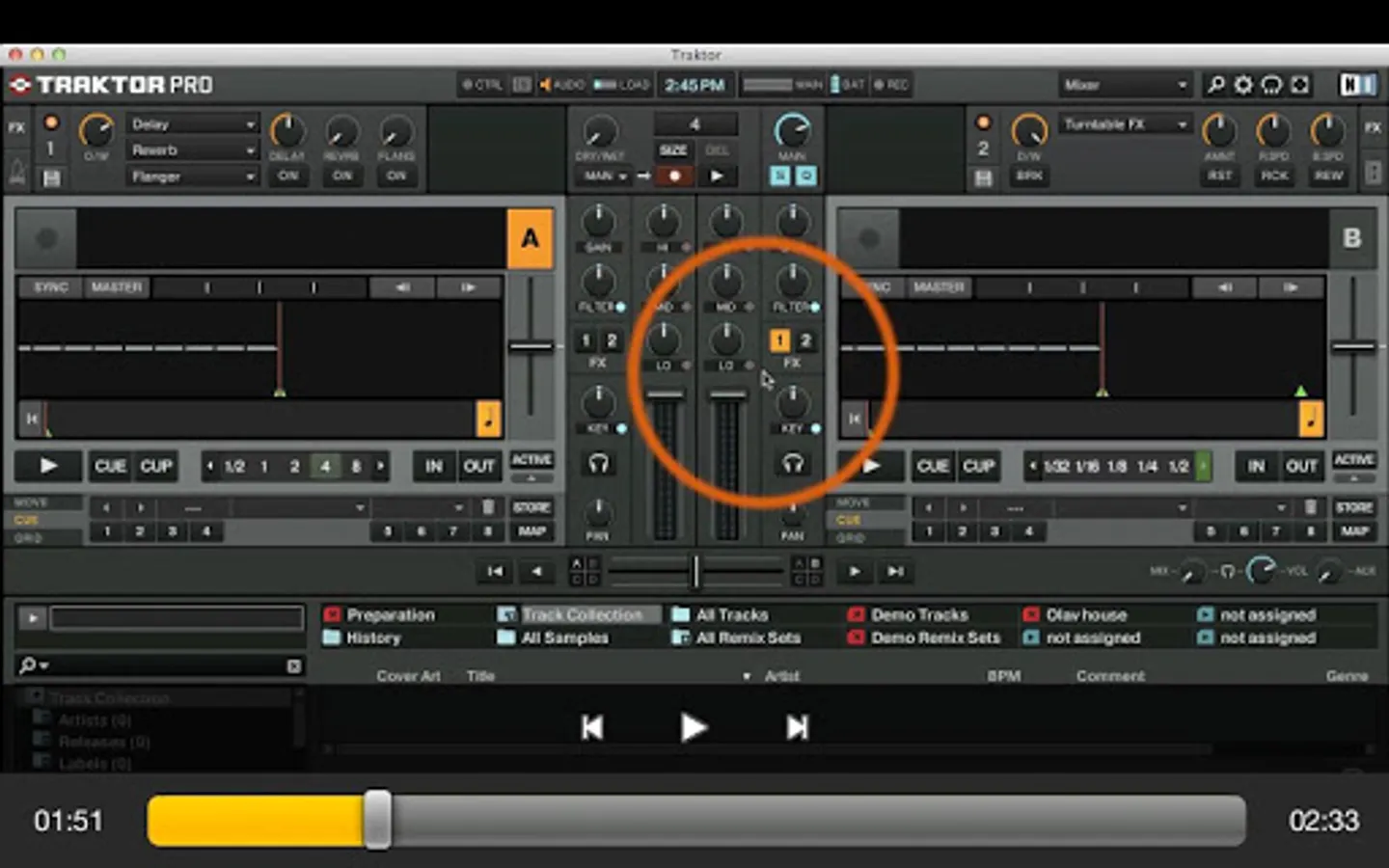Jump to track start on Deck B stripe
Viewport: 1389px width, 868px height.
click(854, 419)
